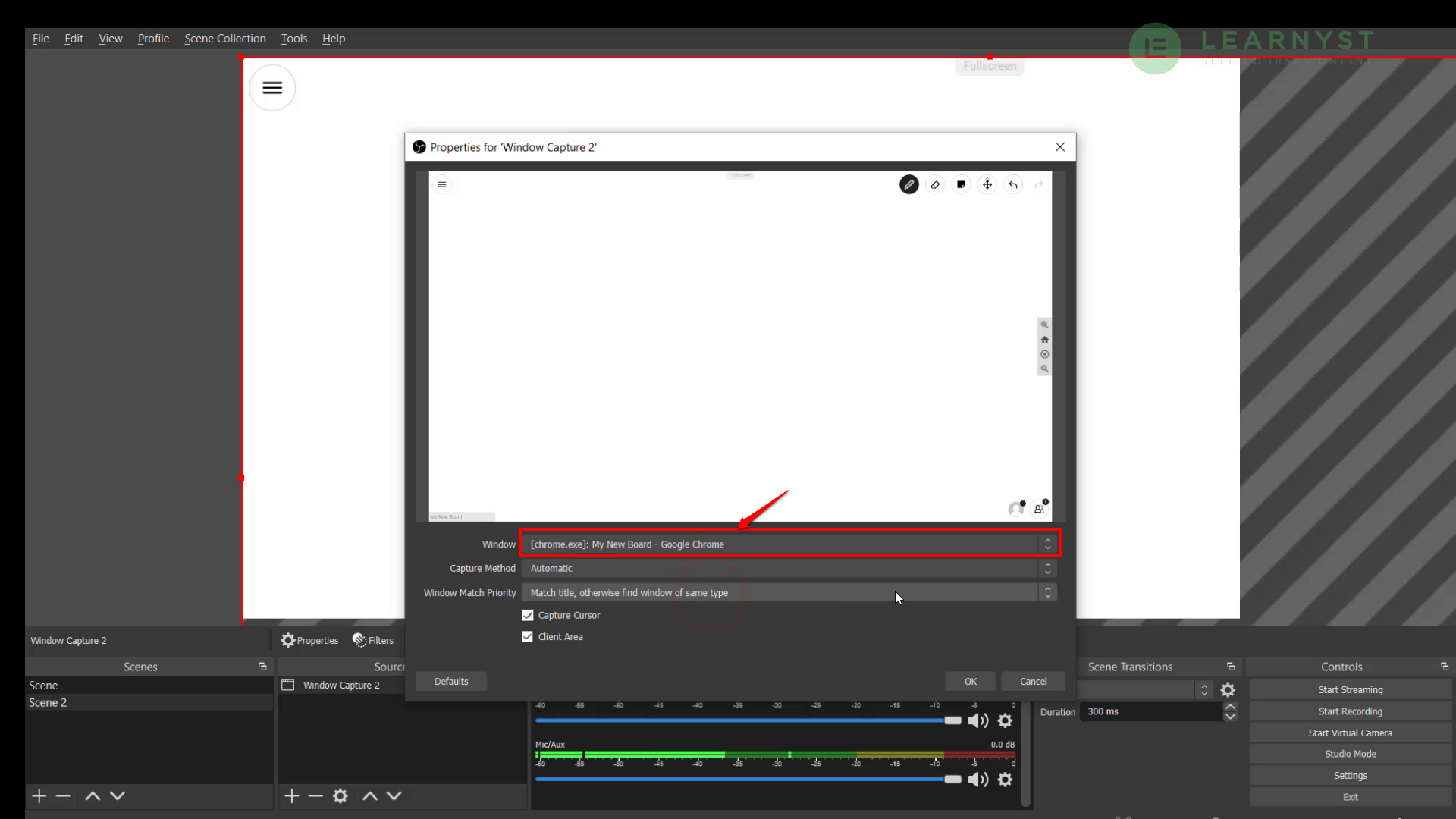Click Start Virtual Camera
Screen dimensions: 1456x819
click(x=1350, y=733)
